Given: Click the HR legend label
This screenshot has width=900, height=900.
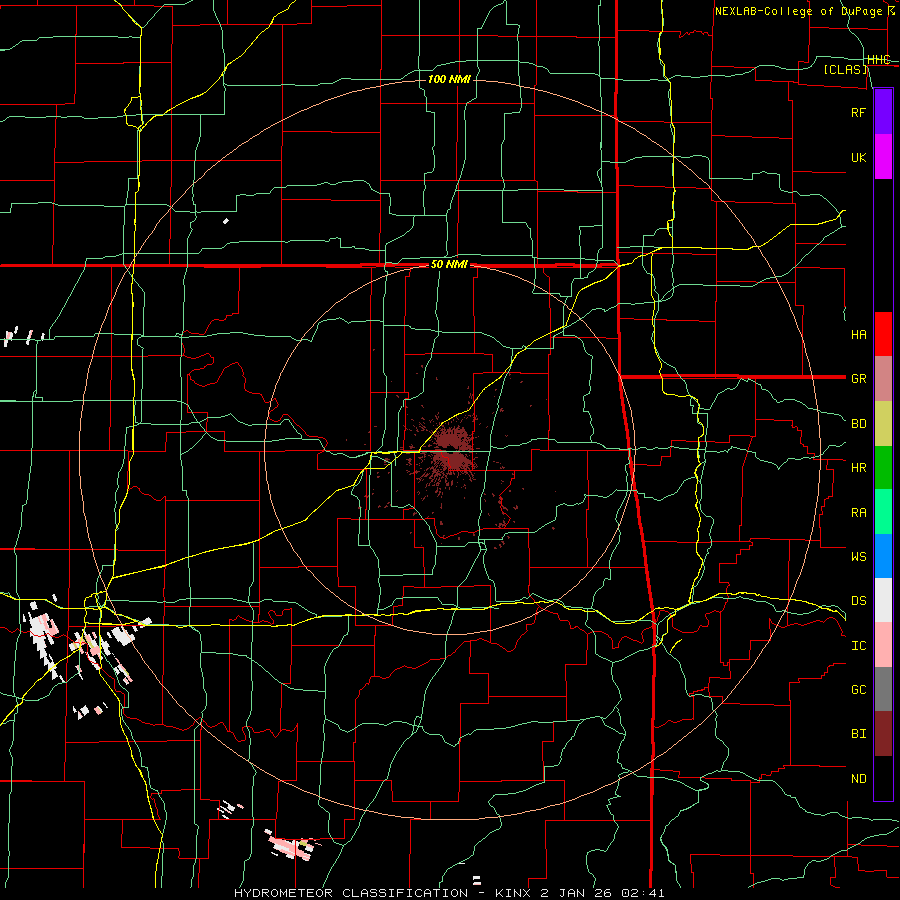Looking at the screenshot, I should 858,468.
